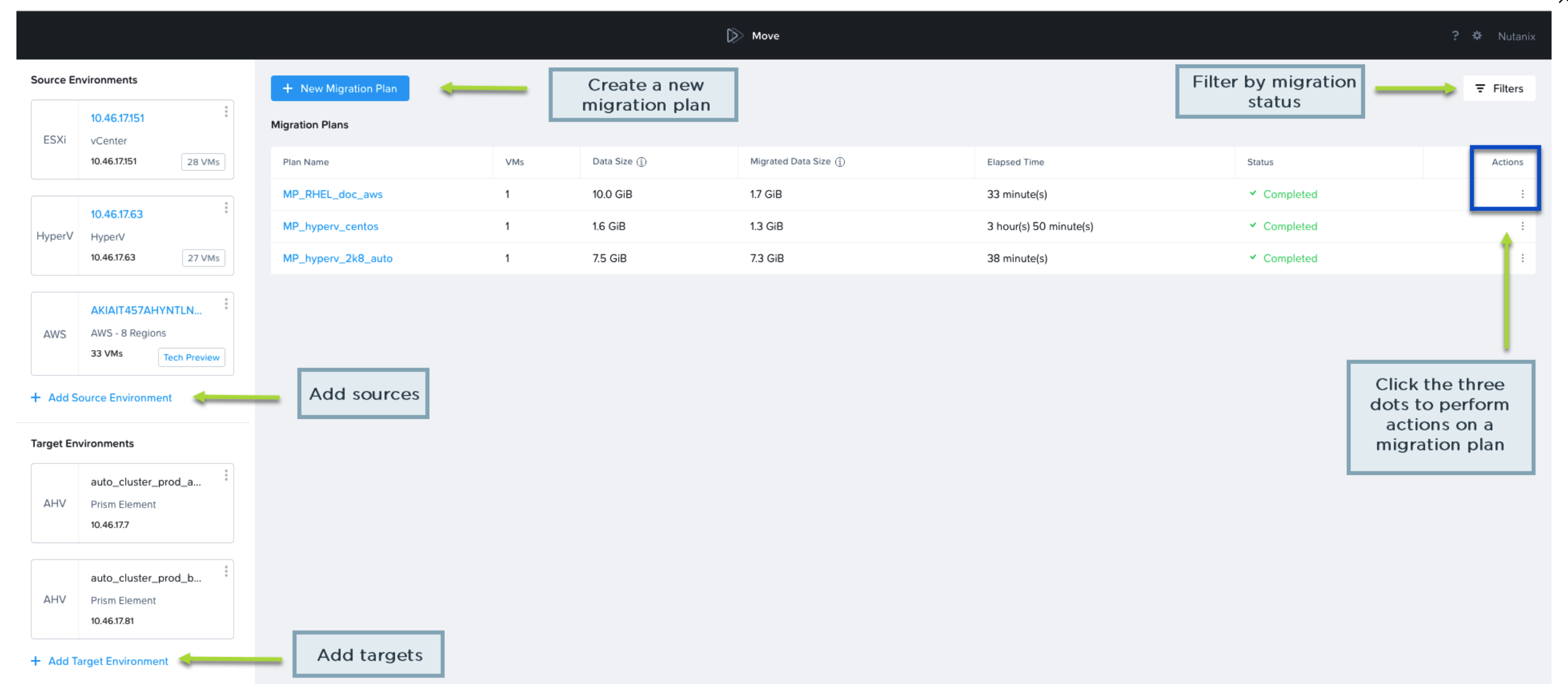This screenshot has width=1568, height=699.
Task: Click the 'AWS - 8 Regions' text
Action: [x=128, y=333]
